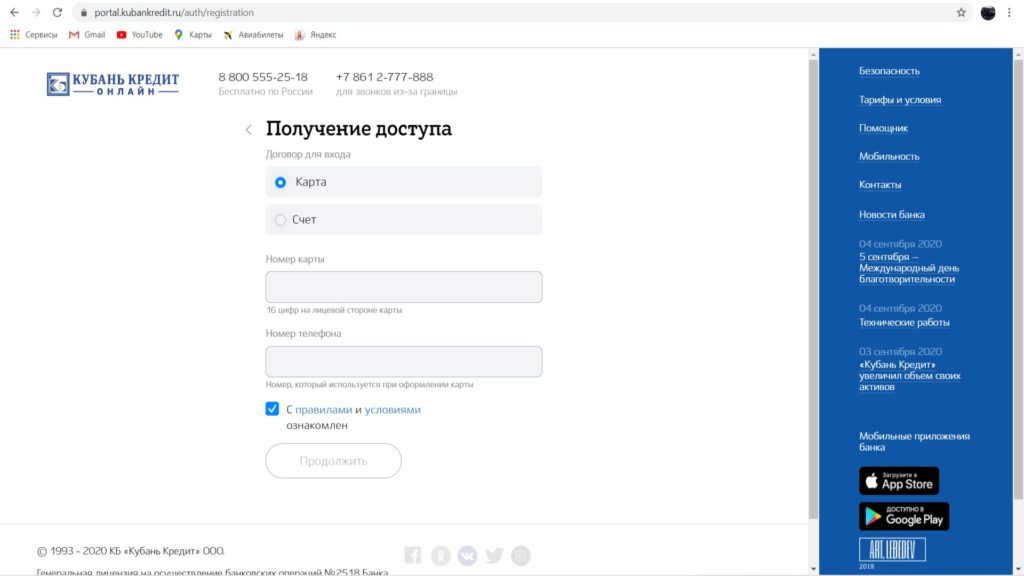Click the back arrow beside Получение доступа

tap(249, 130)
